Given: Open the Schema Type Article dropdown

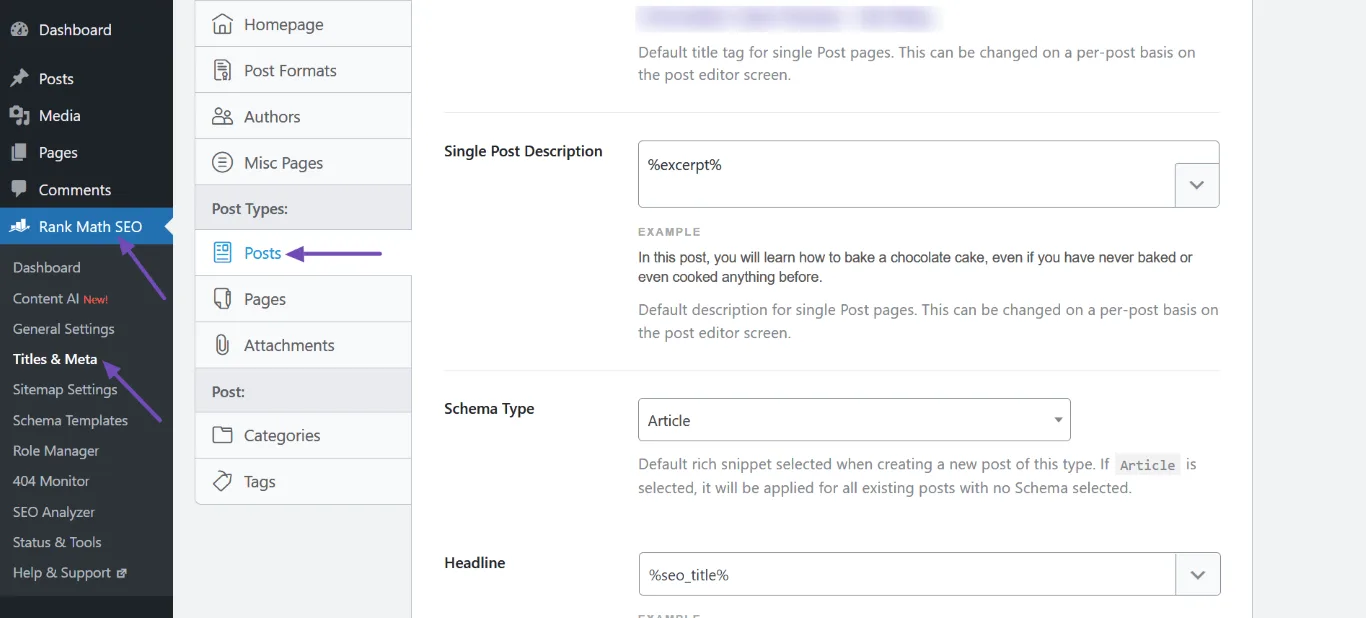Looking at the screenshot, I should point(854,420).
